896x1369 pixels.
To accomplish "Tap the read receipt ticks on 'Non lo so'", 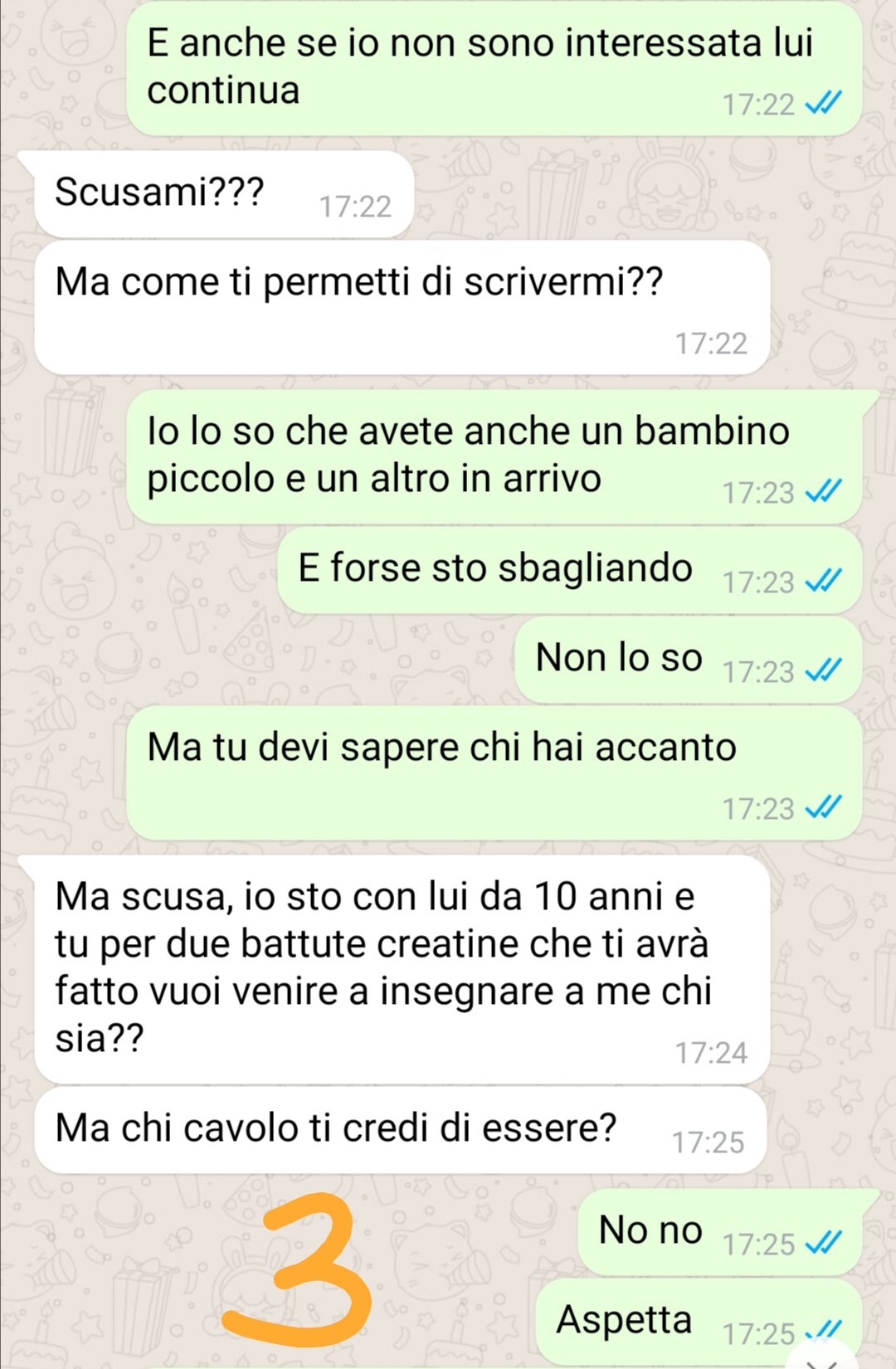I will pos(824,670).
